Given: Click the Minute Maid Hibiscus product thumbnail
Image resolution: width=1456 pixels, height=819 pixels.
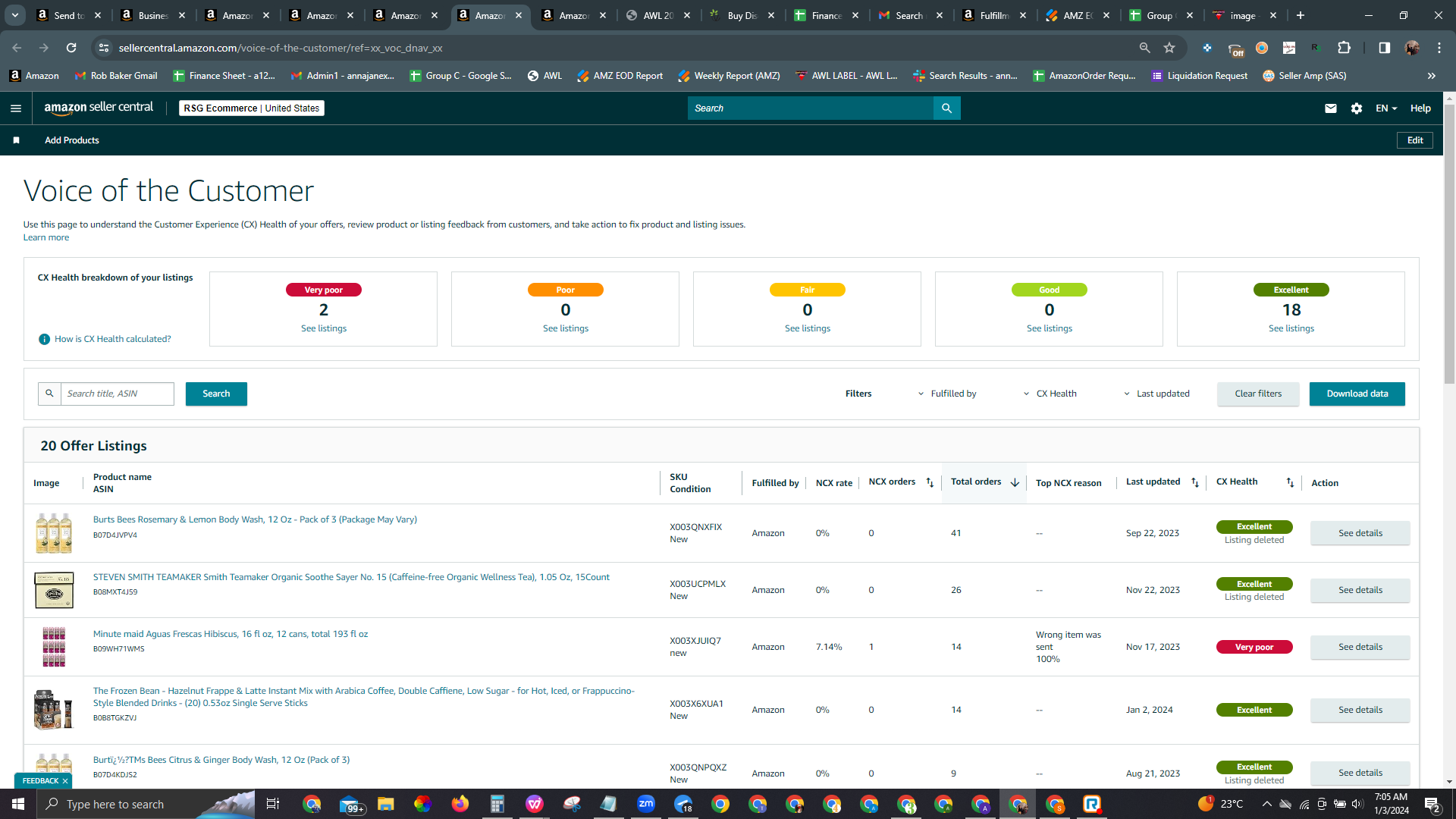Looking at the screenshot, I should coord(54,647).
